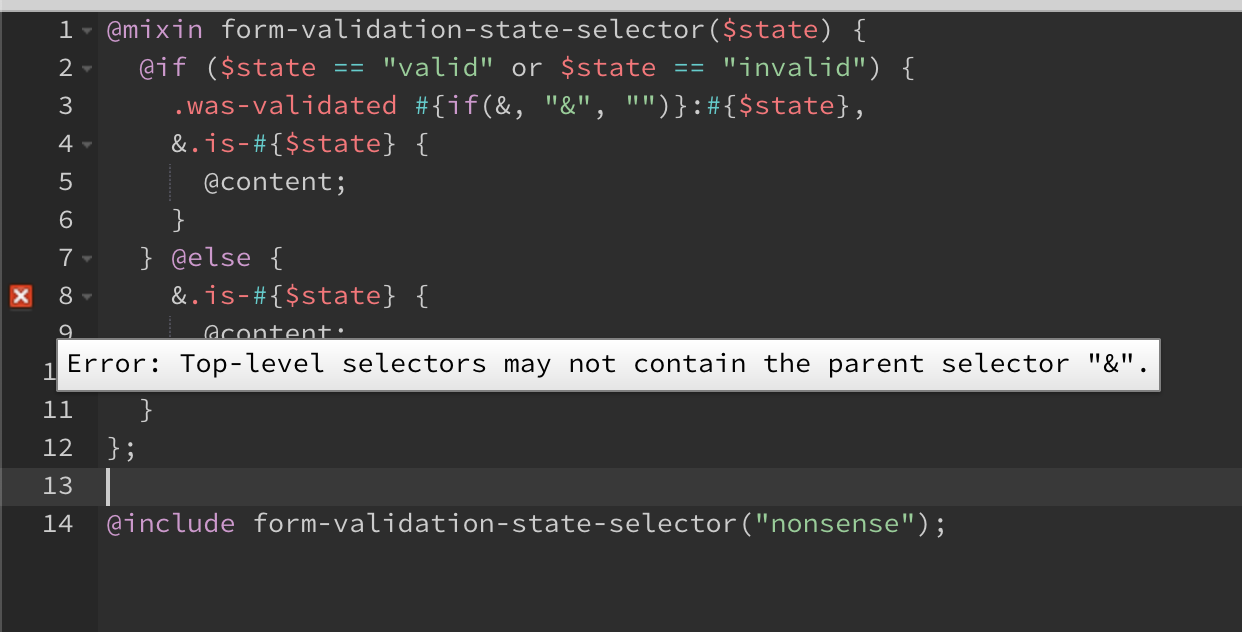Click the error tooltip message
Image resolution: width=1242 pixels, height=632 pixels.
[x=608, y=364]
